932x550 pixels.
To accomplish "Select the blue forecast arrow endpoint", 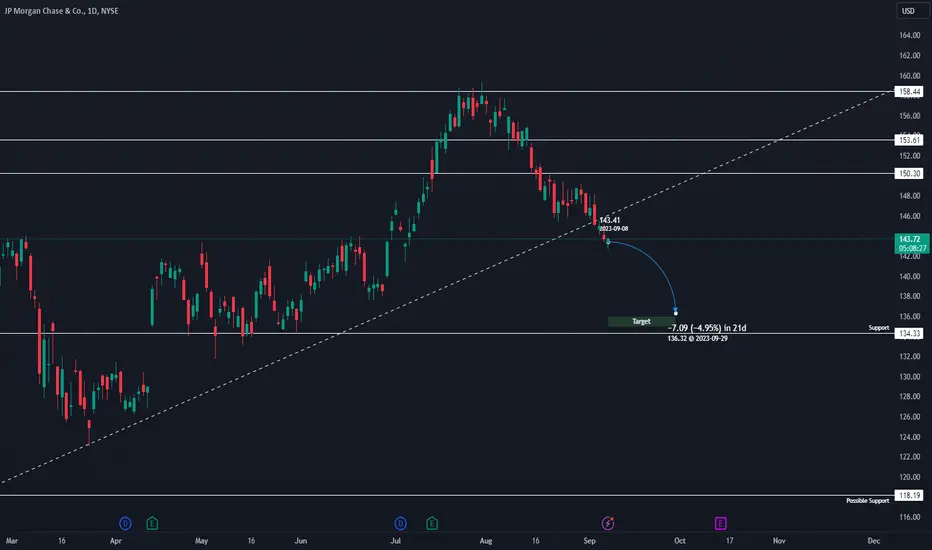I will click(x=676, y=313).
